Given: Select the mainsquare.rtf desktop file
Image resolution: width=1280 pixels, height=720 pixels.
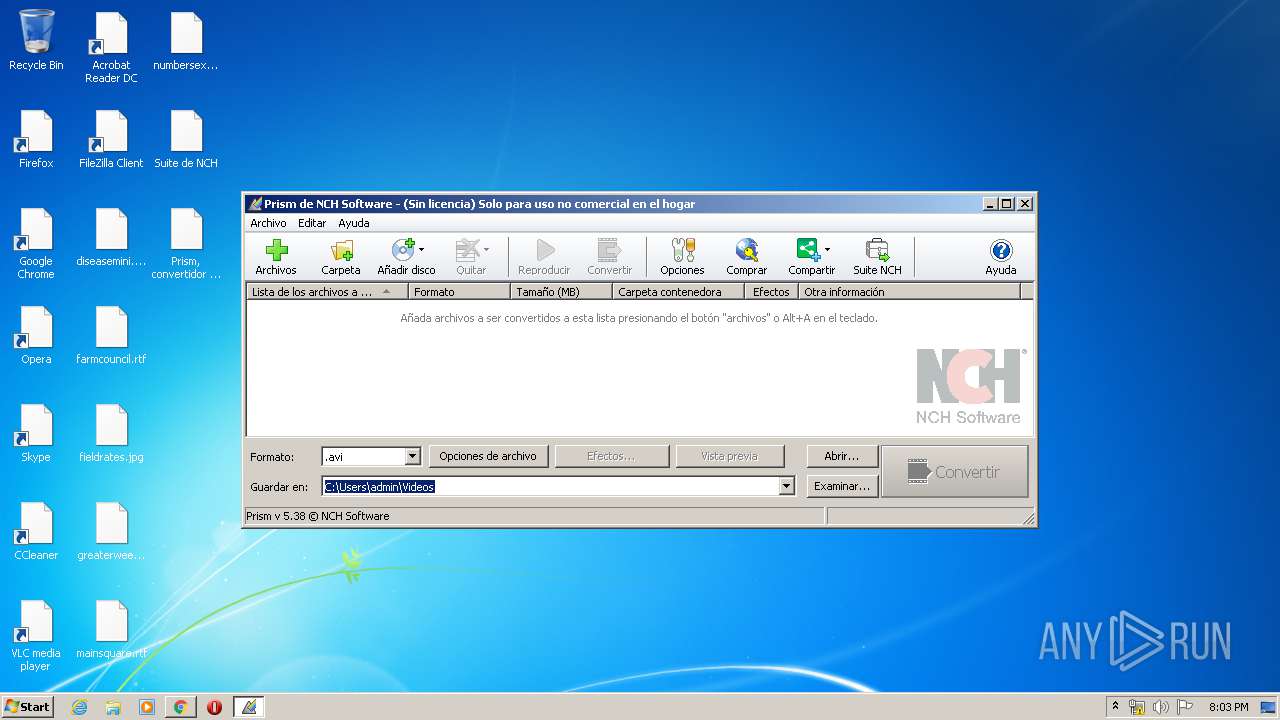Looking at the screenshot, I should (111, 629).
